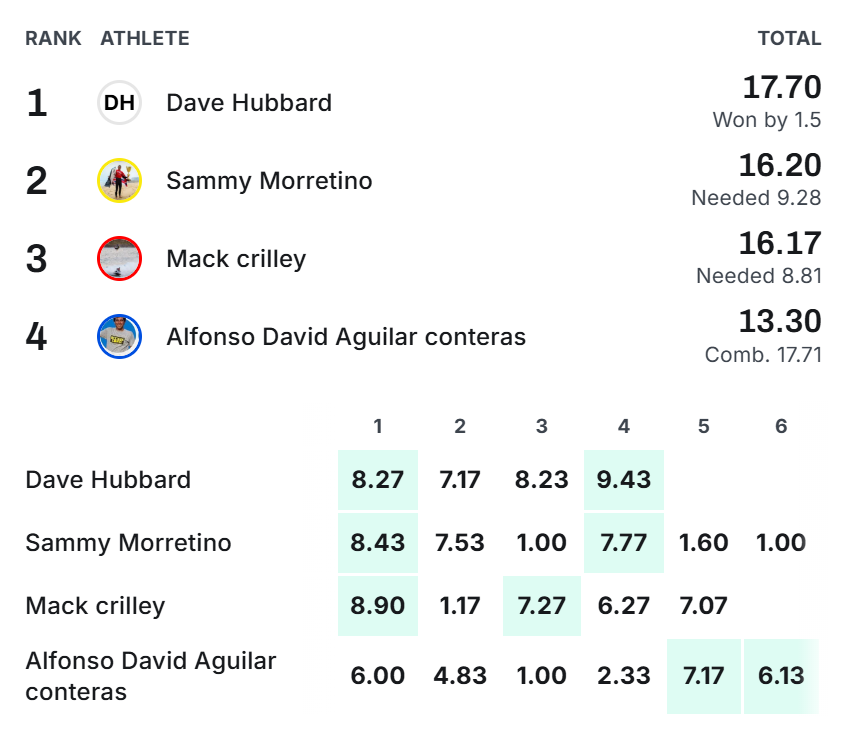Select Alfonso David Aguilar conteras ranking name
This screenshot has width=850, height=747.
(x=346, y=337)
